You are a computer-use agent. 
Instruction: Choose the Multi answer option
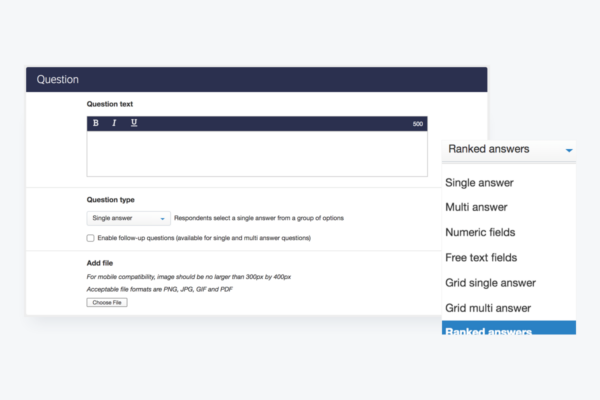point(476,207)
